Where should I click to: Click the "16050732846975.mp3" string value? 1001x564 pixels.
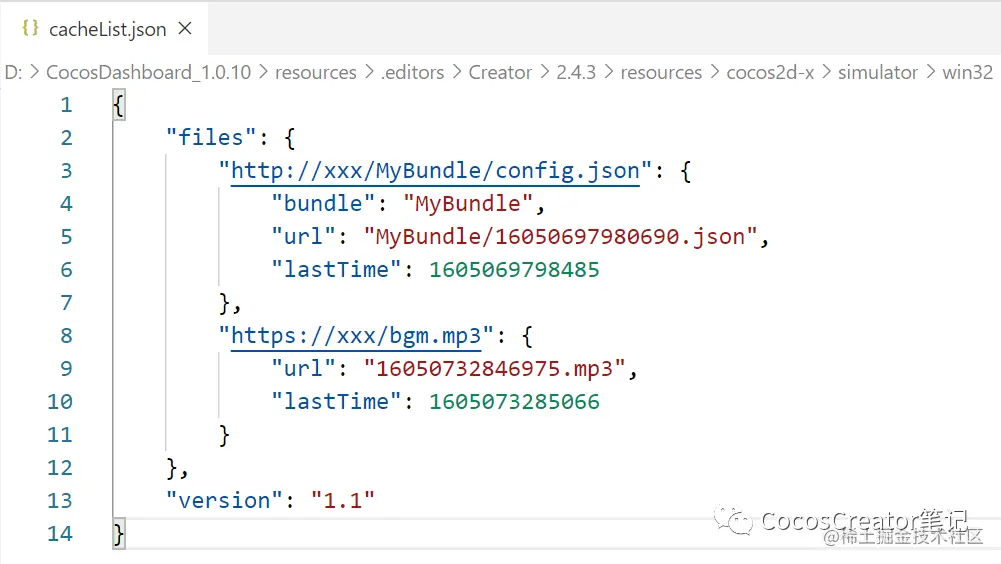(494, 369)
